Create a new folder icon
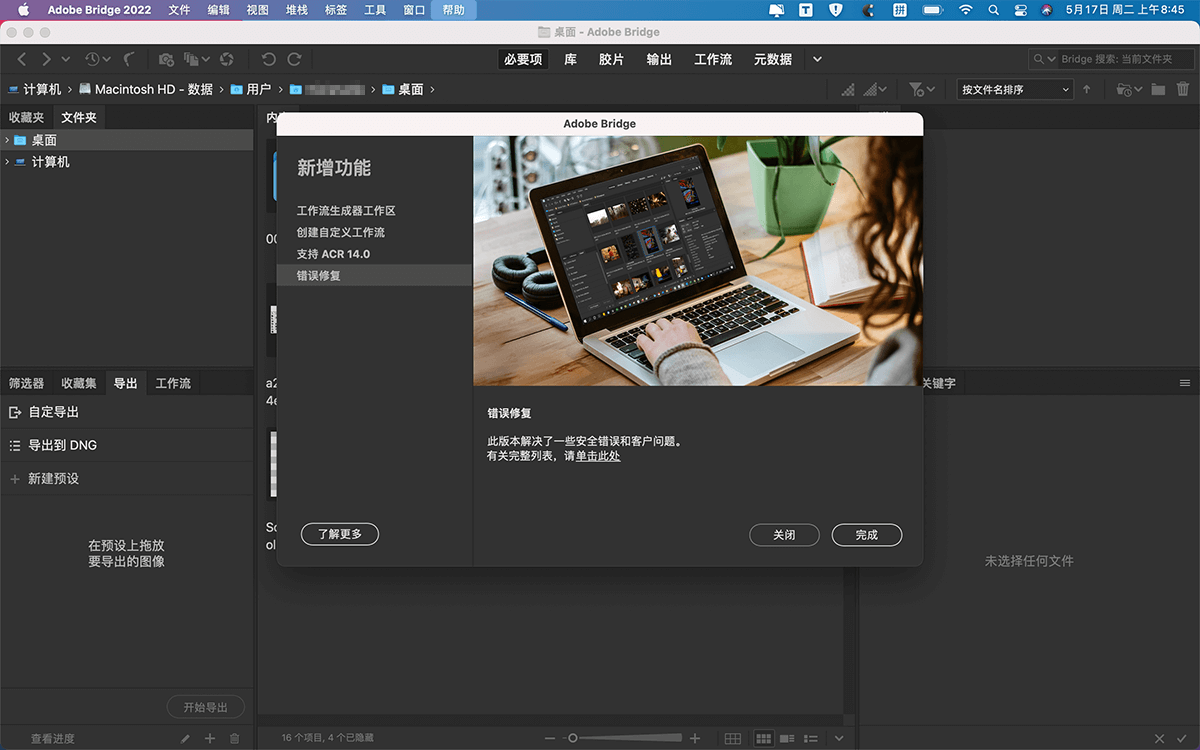1200x750 pixels. 1158,89
